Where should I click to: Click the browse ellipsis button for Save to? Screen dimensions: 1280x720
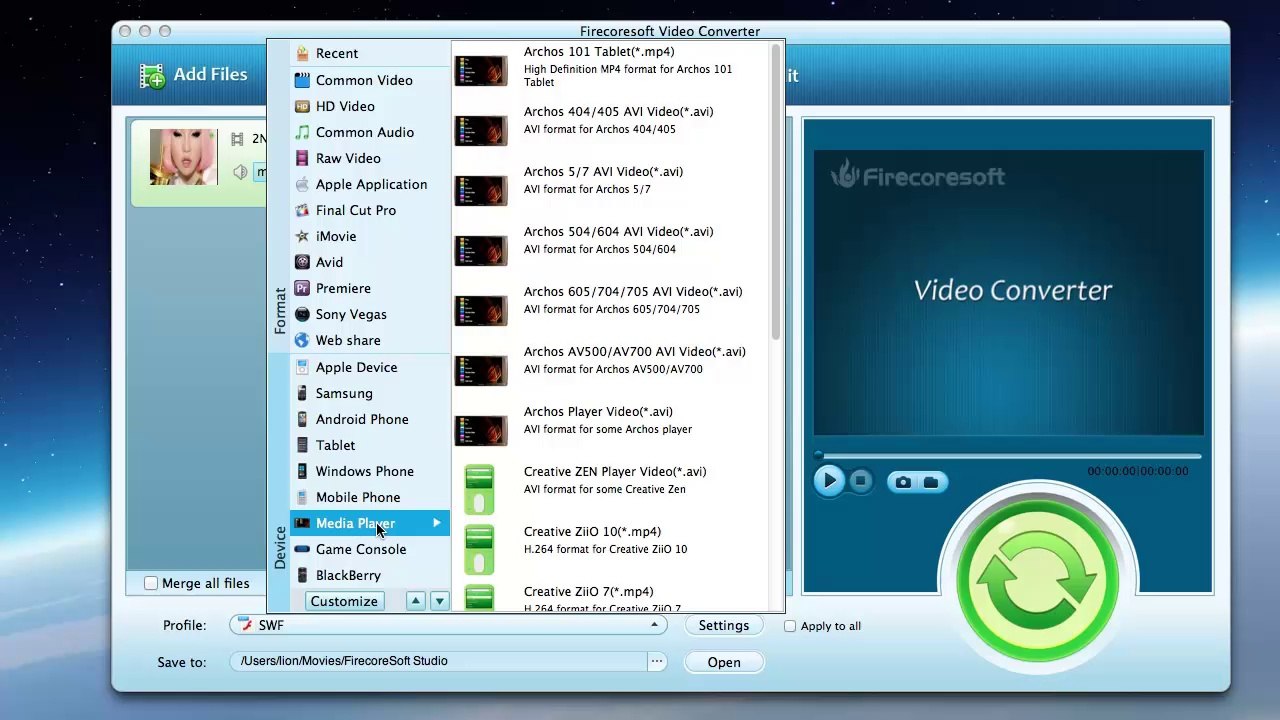click(x=657, y=661)
